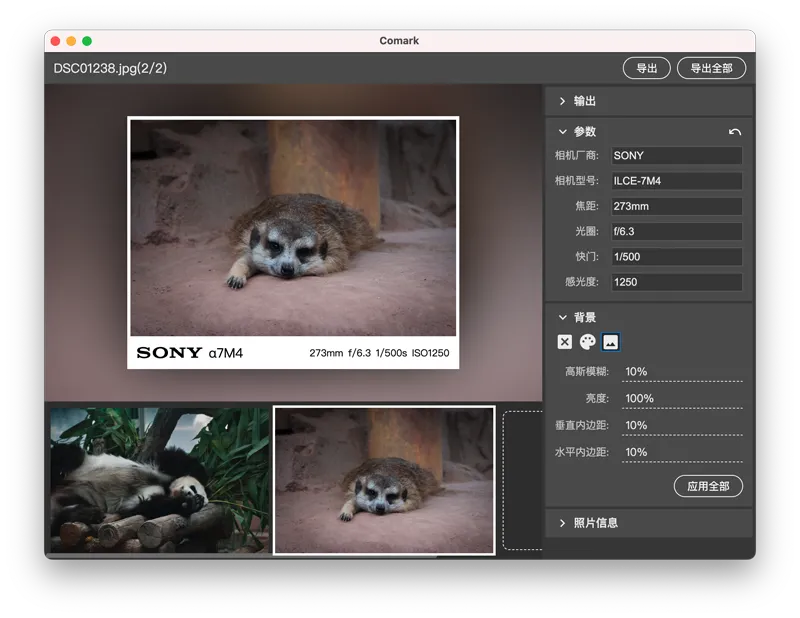
Task: Click the 高斯模糊 label
Action: coord(587,372)
